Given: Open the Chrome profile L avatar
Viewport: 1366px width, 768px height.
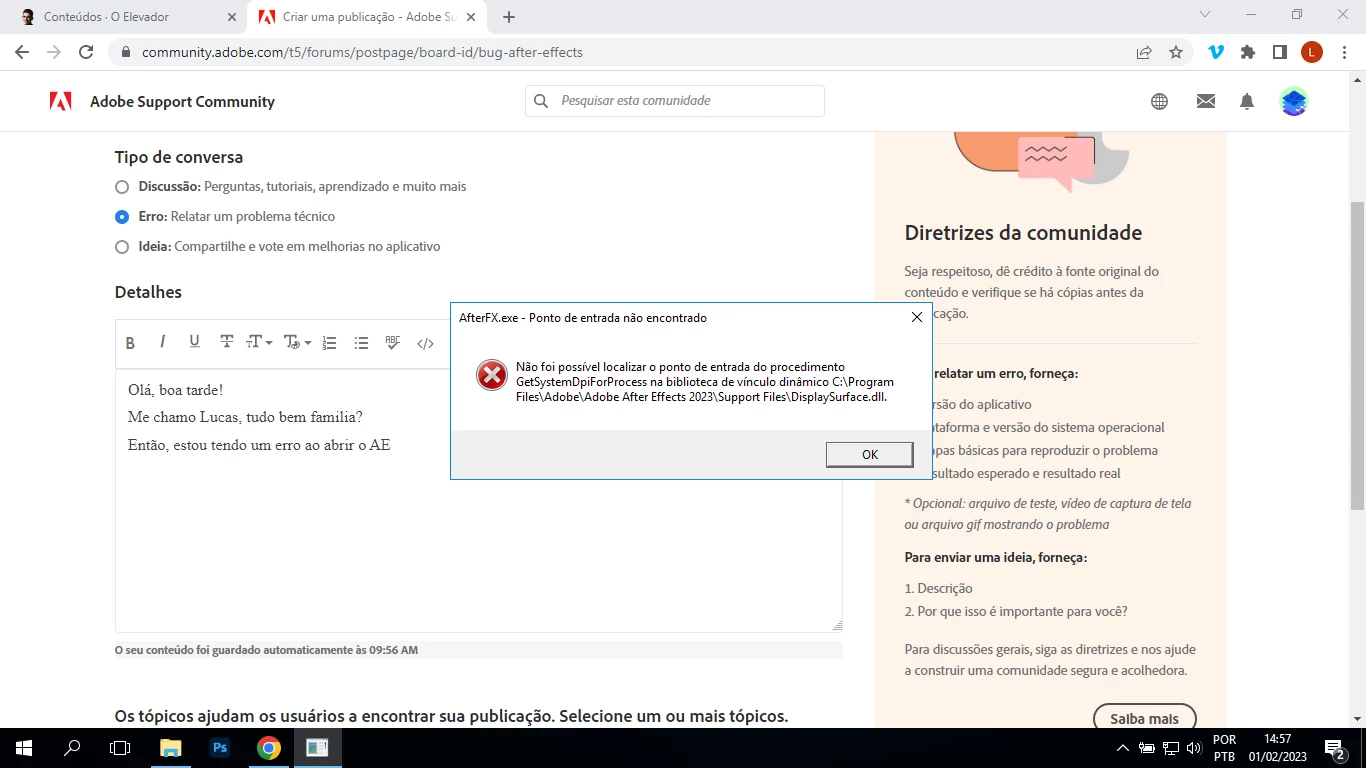Looking at the screenshot, I should click(1312, 52).
